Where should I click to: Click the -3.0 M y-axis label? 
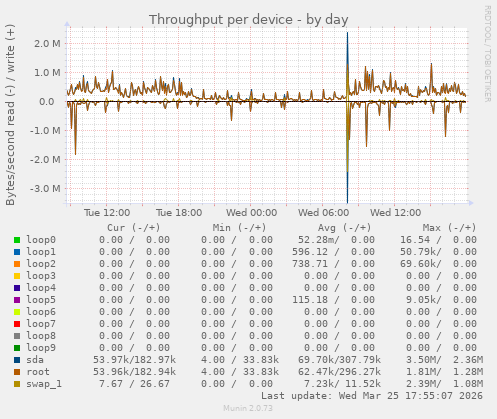pyautogui.click(x=45, y=189)
